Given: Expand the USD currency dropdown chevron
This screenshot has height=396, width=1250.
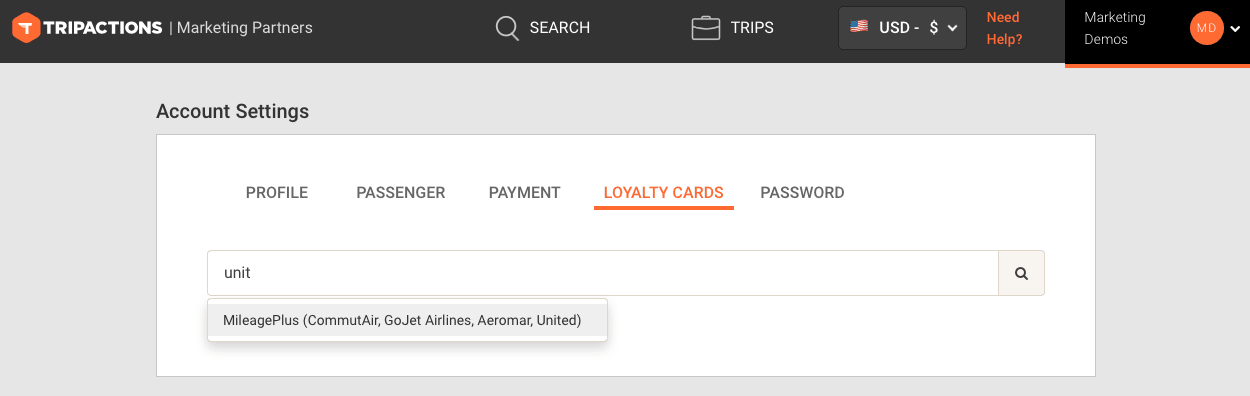Looking at the screenshot, I should (952, 28).
